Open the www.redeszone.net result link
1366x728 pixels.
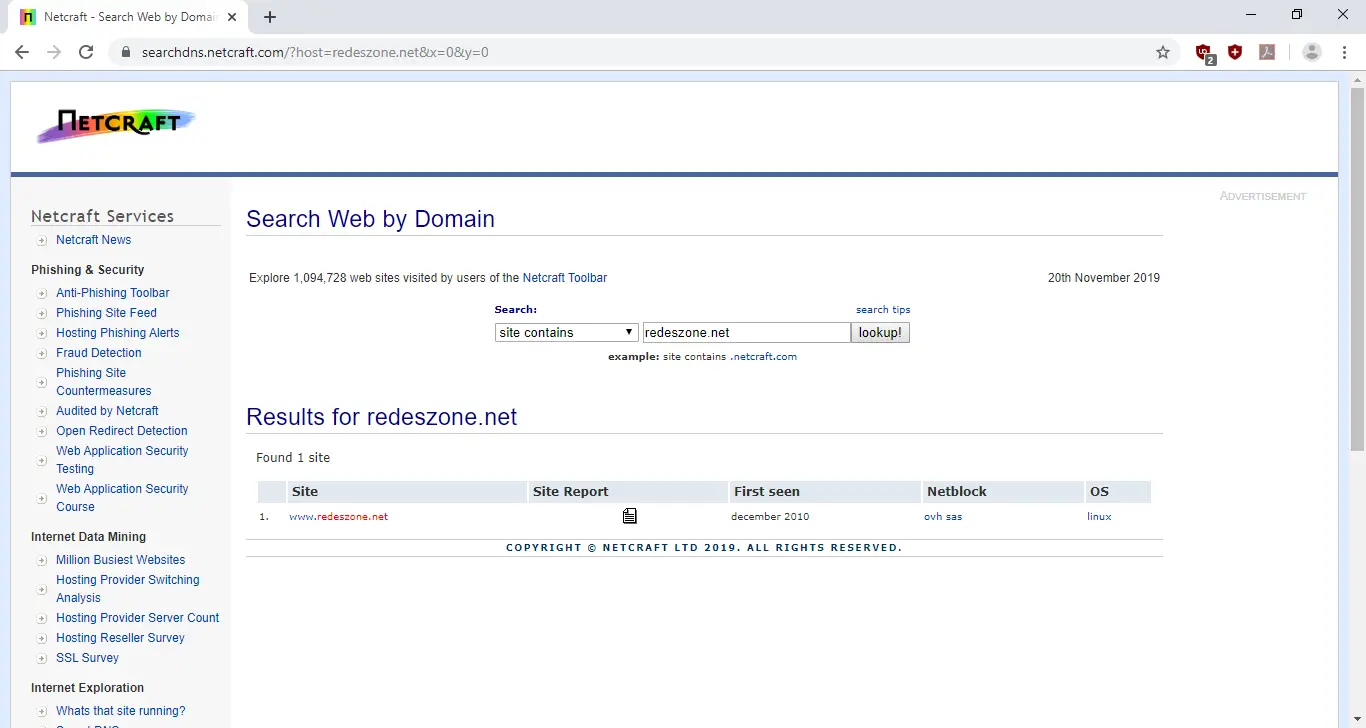coord(338,517)
